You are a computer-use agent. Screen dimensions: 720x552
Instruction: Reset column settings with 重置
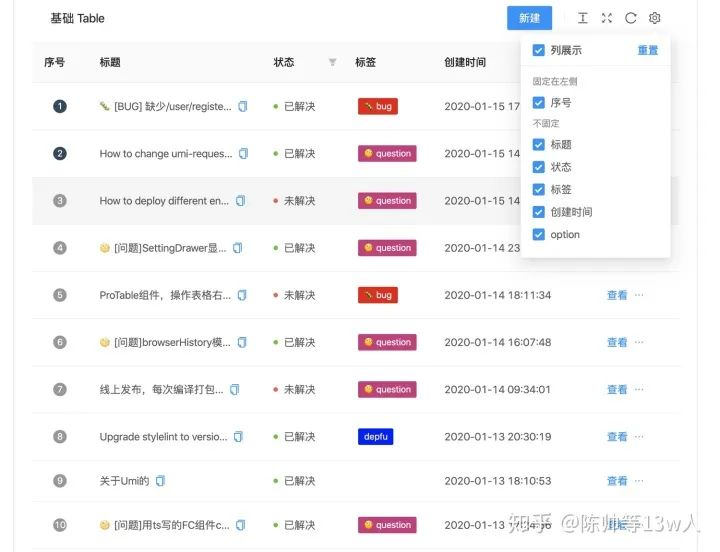(x=647, y=50)
